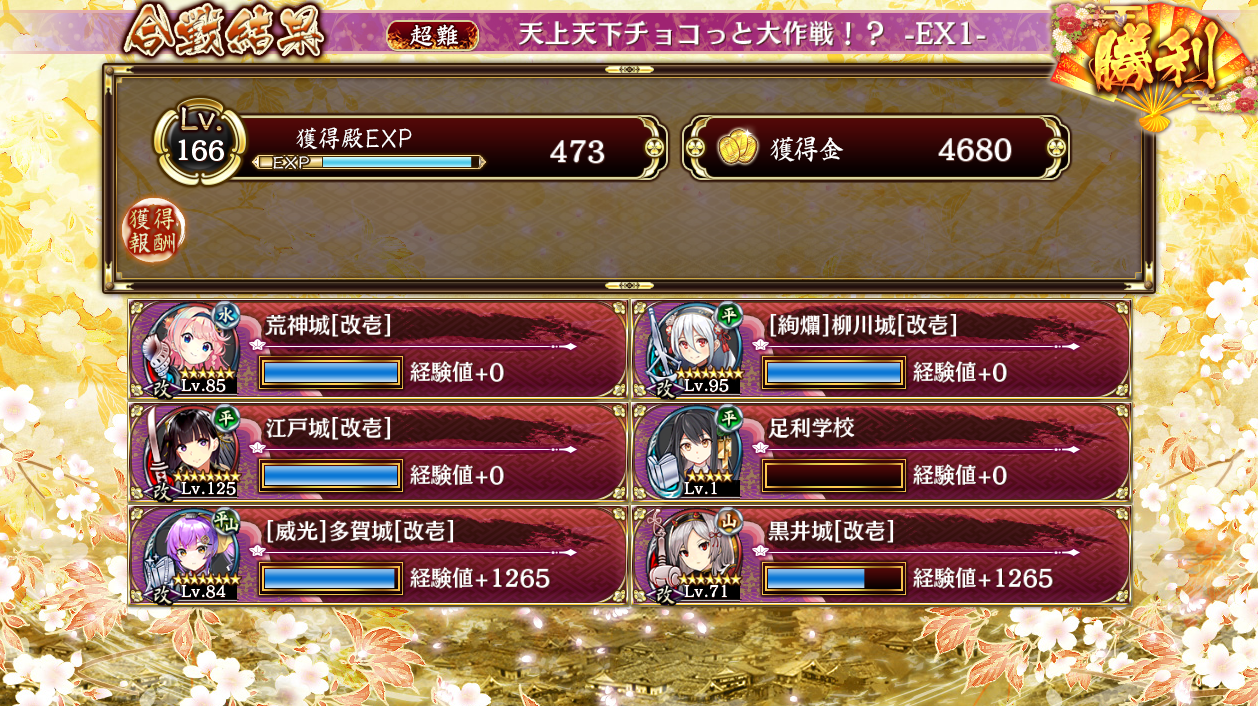1258x706 pixels.
Task: Click the 超難 difficulty label
Action: (x=433, y=35)
